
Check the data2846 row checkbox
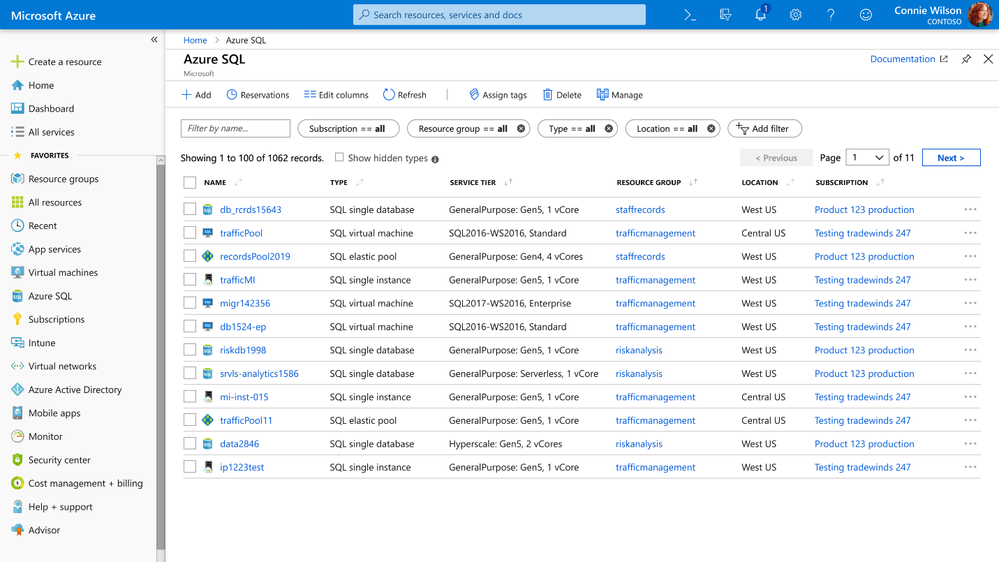tap(190, 443)
